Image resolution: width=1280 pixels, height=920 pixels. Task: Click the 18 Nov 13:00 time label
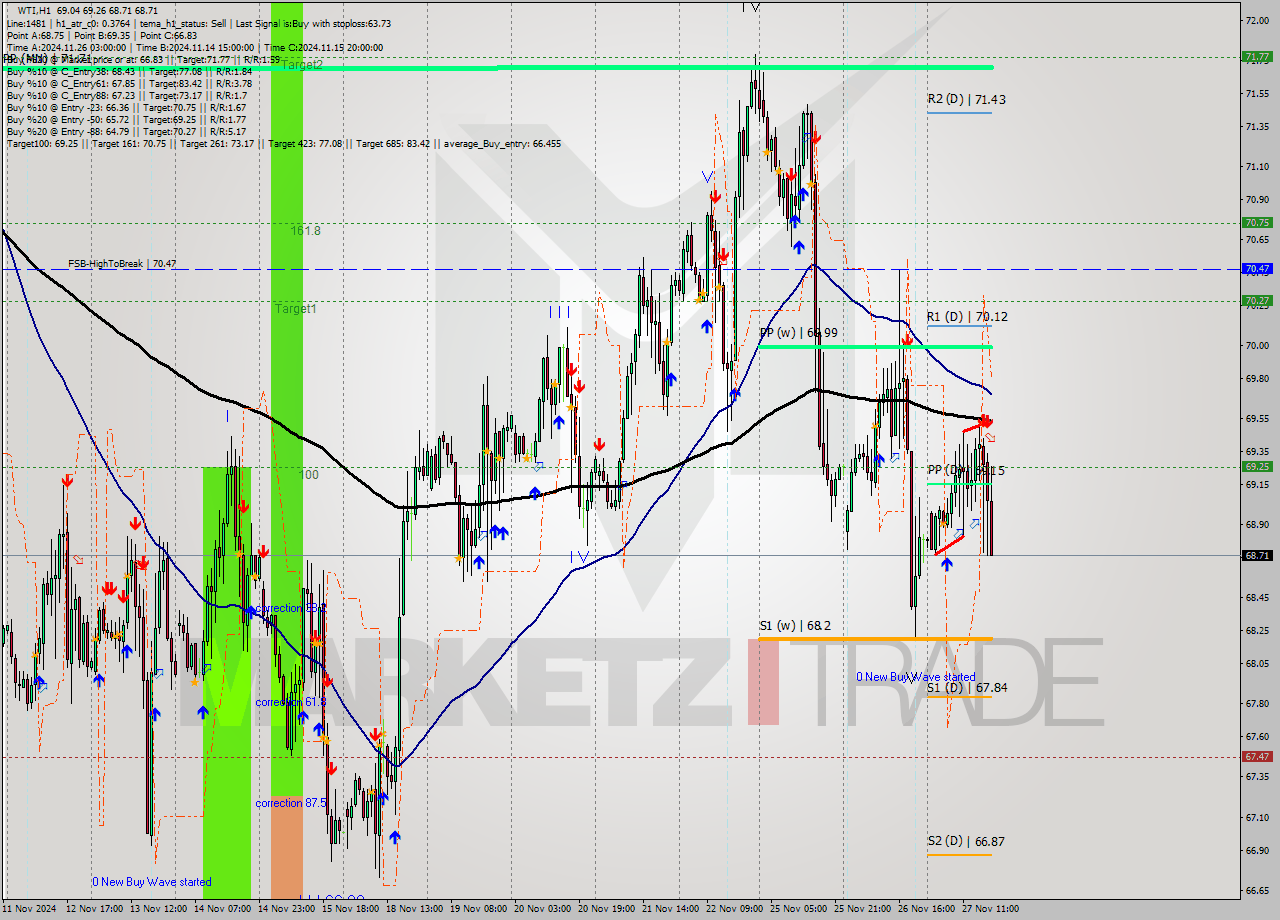pos(414,909)
